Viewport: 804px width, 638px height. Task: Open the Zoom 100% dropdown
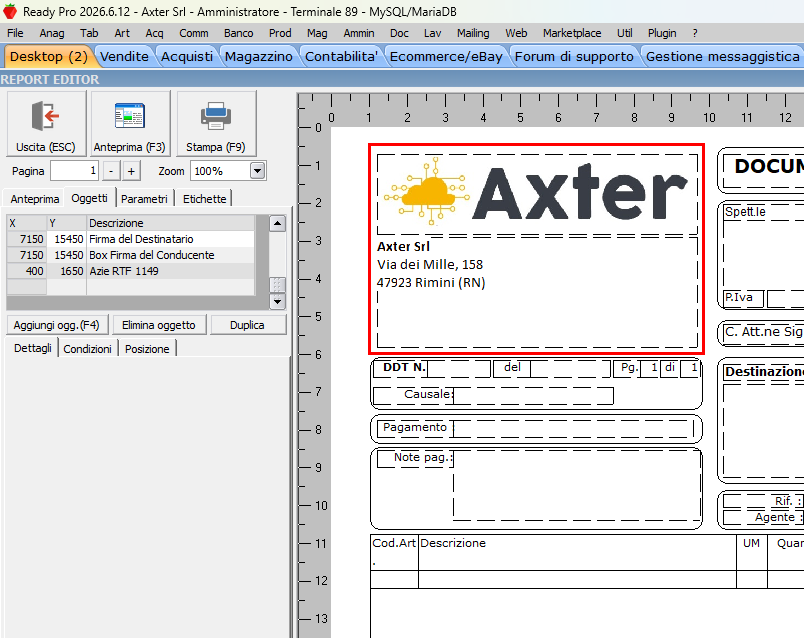(x=257, y=171)
